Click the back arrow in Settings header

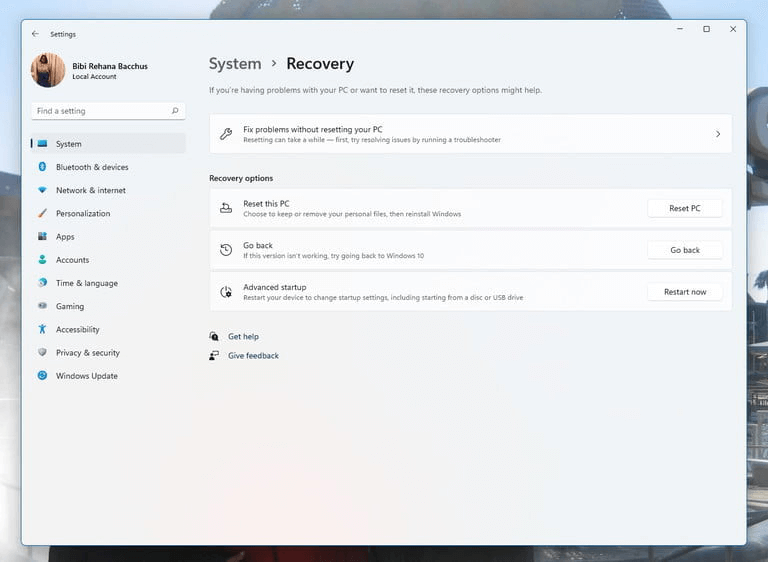click(x=35, y=34)
